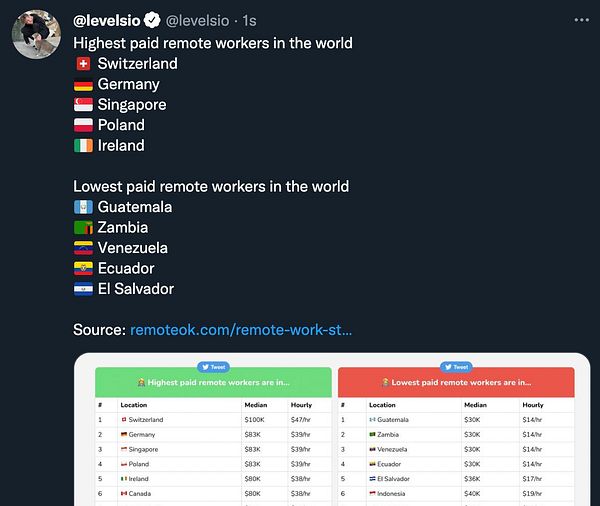Click the green Highest paid remote workers header
The height and width of the screenshot is (506, 600).
[211, 382]
